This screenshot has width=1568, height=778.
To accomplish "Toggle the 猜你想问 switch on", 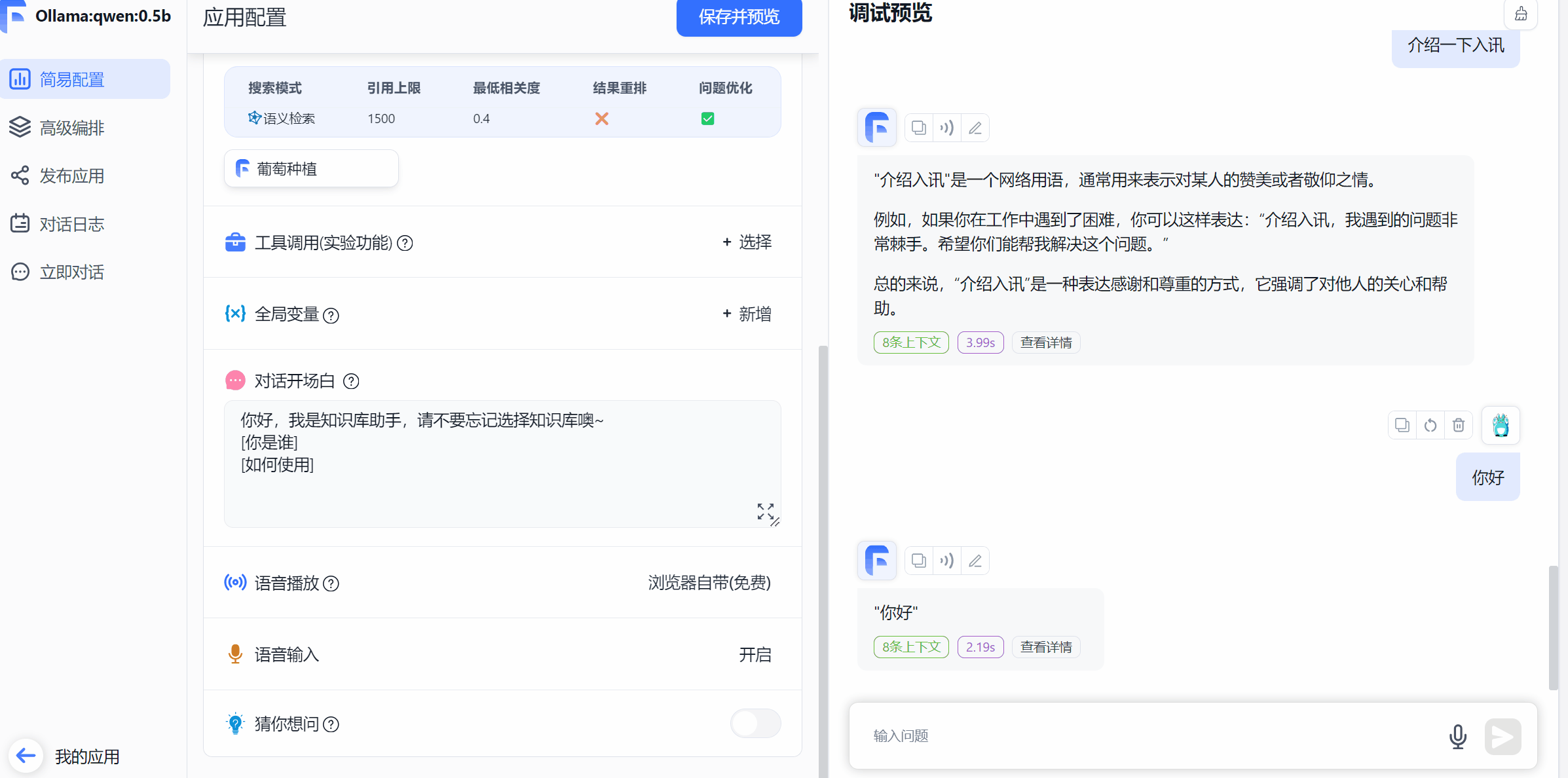I will click(755, 724).
